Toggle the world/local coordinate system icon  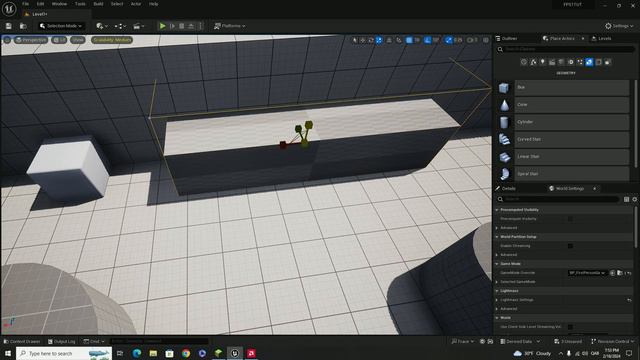click(389, 40)
